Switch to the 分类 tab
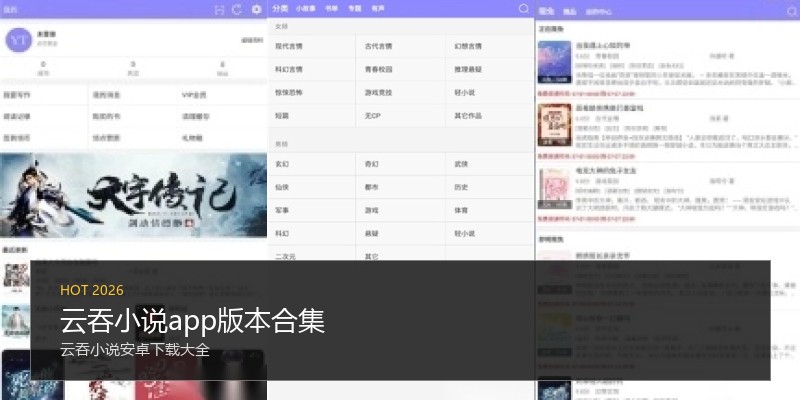This screenshot has height=400, width=800. pyautogui.click(x=280, y=9)
